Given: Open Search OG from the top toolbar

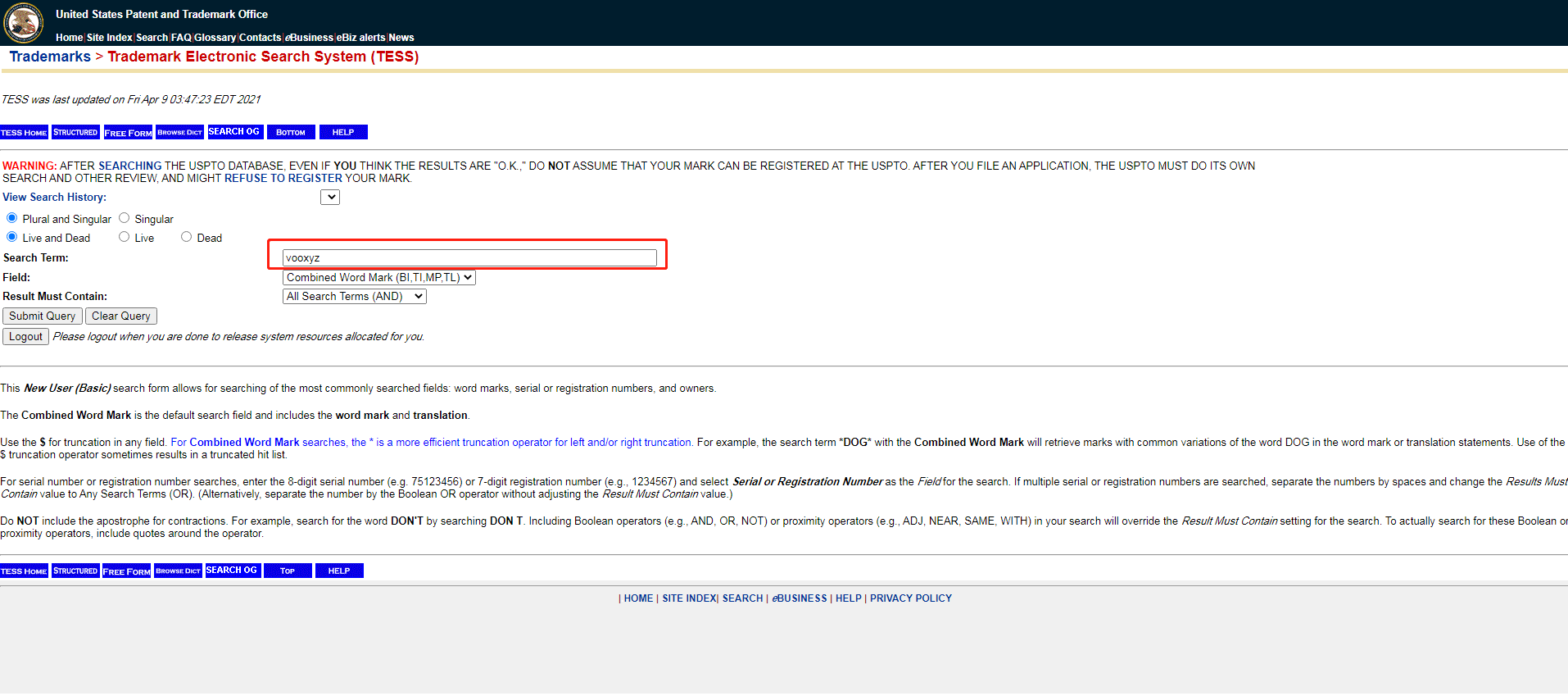Looking at the screenshot, I should coord(233,132).
